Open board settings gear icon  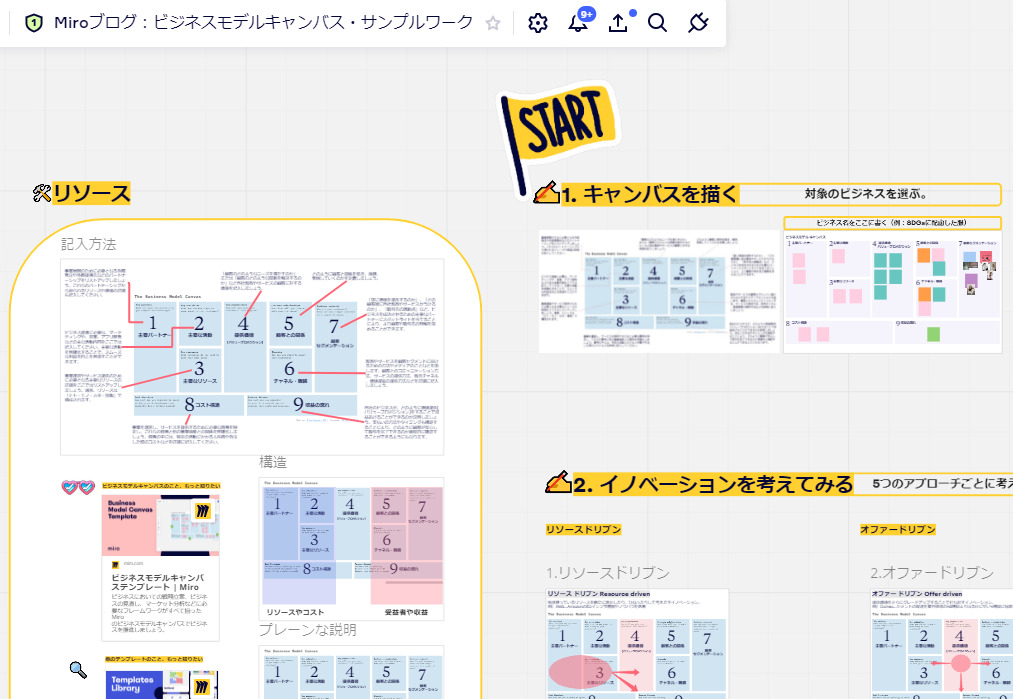(x=538, y=23)
